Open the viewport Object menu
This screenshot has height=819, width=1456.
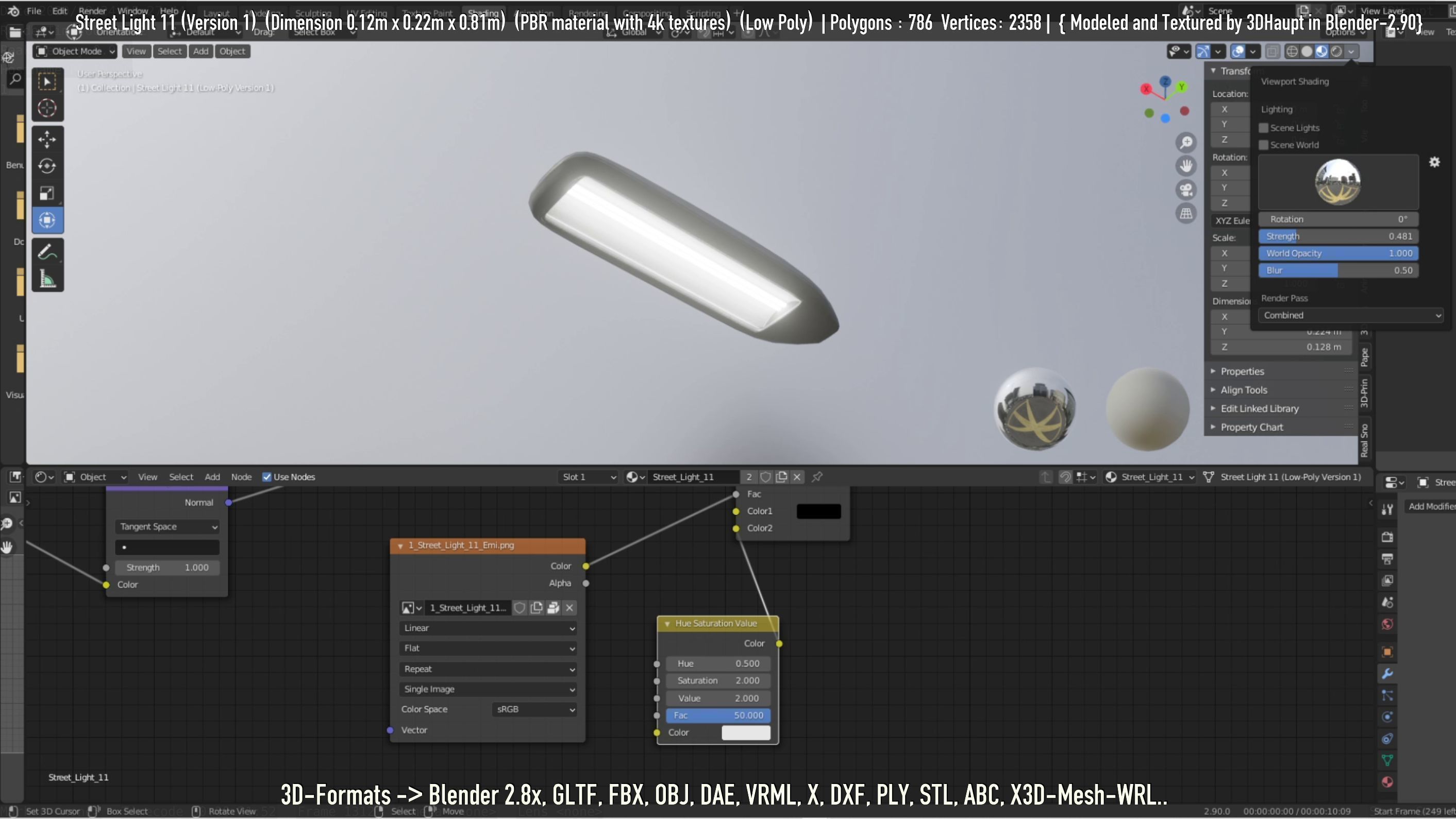[232, 52]
